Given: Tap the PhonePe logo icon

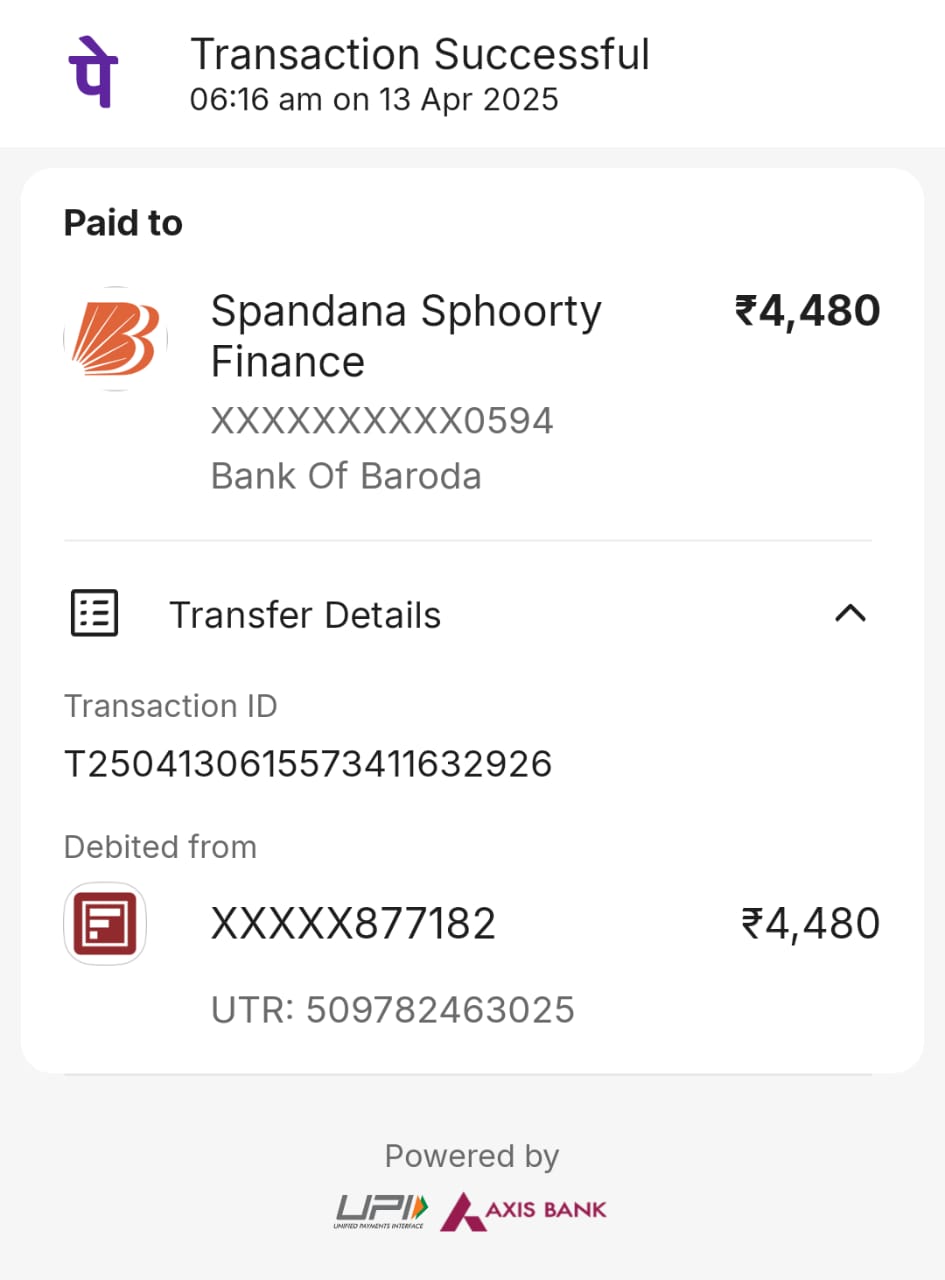Looking at the screenshot, I should click(x=93, y=73).
